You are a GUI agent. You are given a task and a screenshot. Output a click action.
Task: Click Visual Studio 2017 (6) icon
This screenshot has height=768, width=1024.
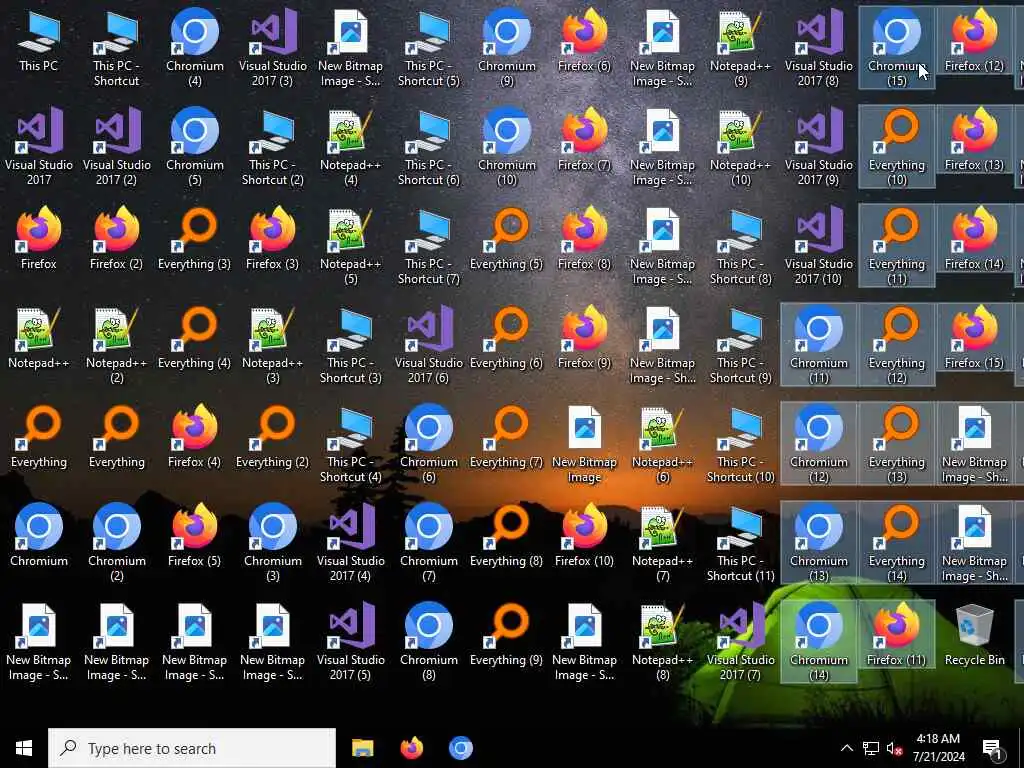click(x=428, y=345)
